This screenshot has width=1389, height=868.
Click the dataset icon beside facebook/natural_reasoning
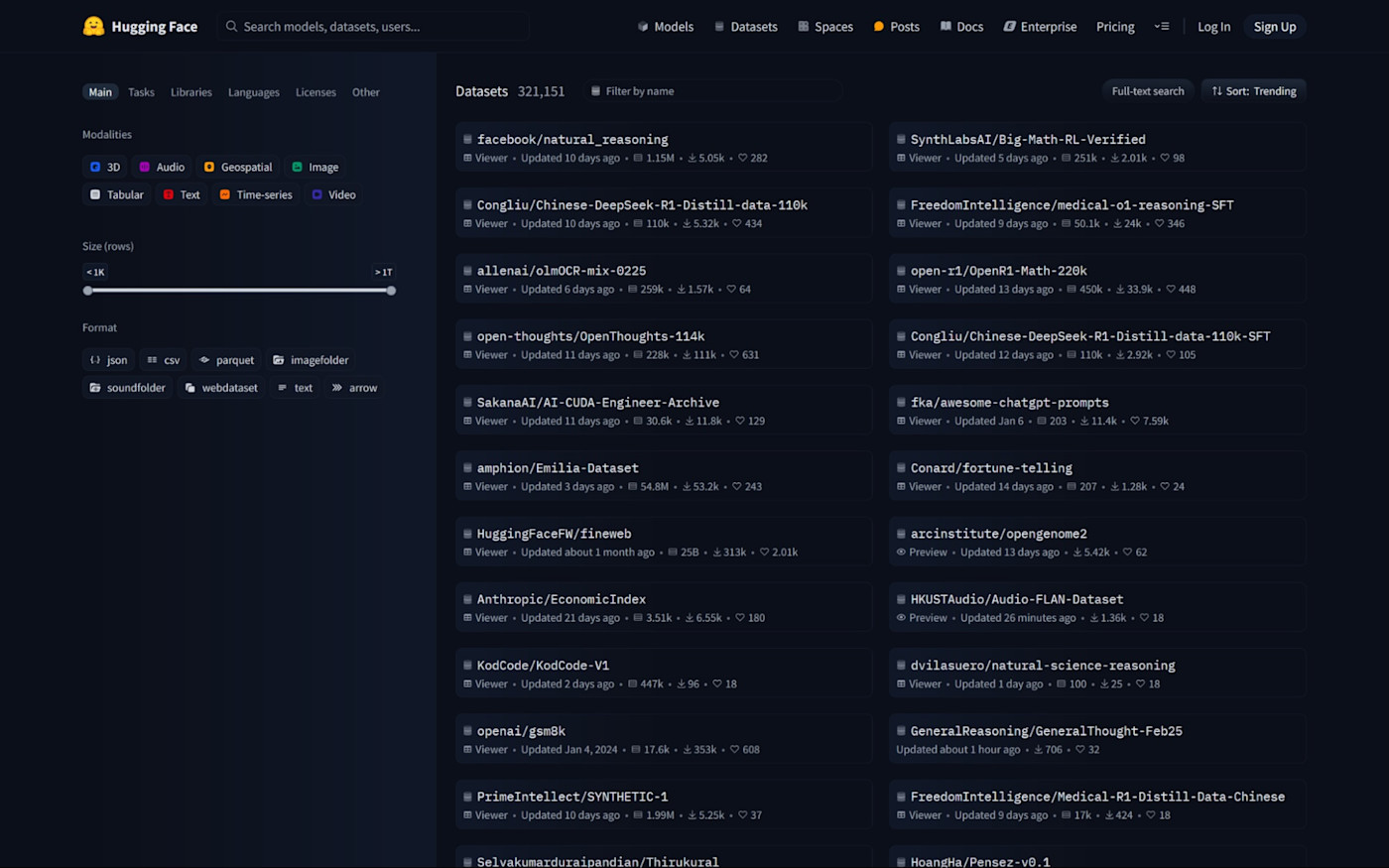467,140
